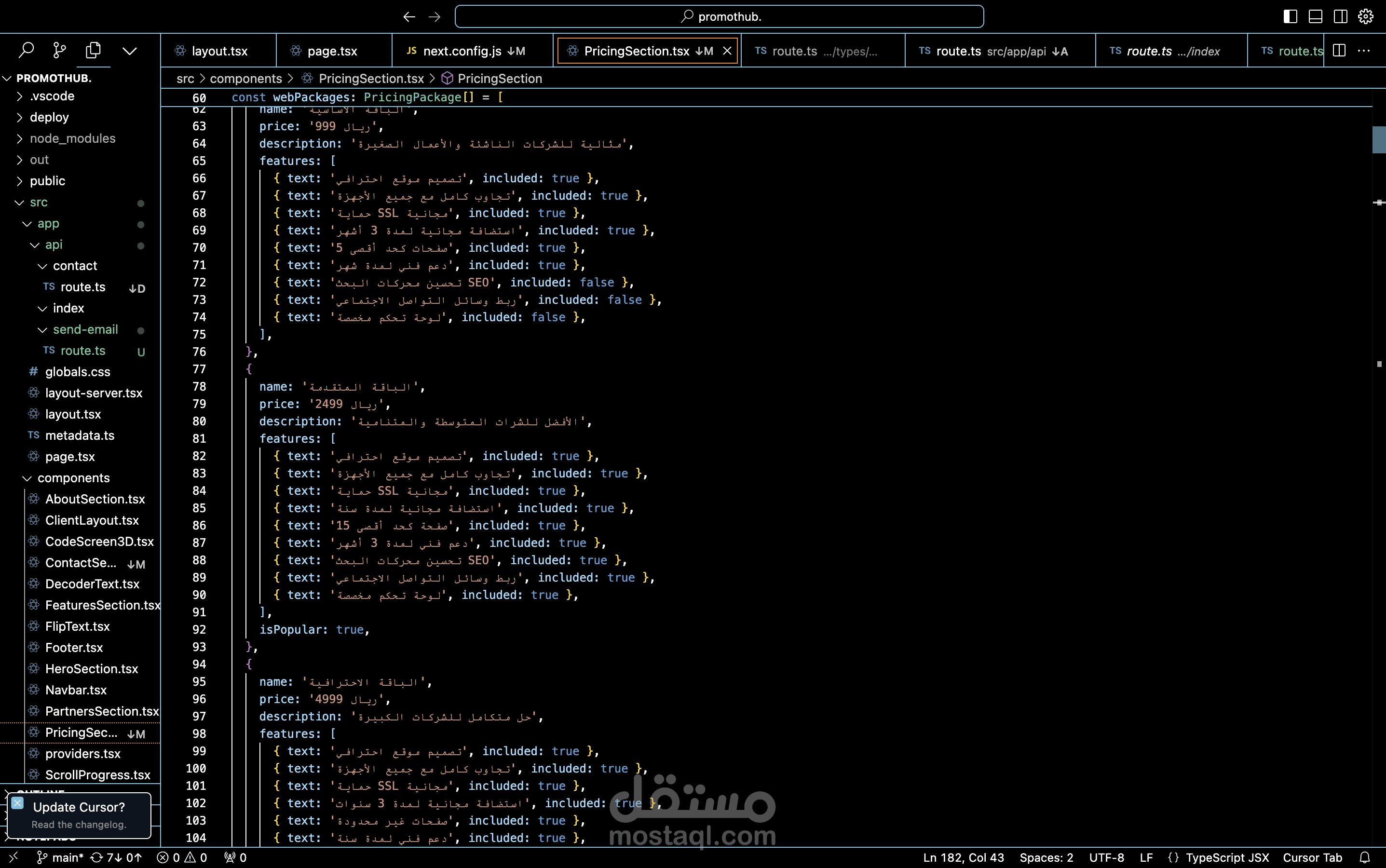1386x868 pixels.
Task: Open the Search view icon
Action: click(x=26, y=51)
